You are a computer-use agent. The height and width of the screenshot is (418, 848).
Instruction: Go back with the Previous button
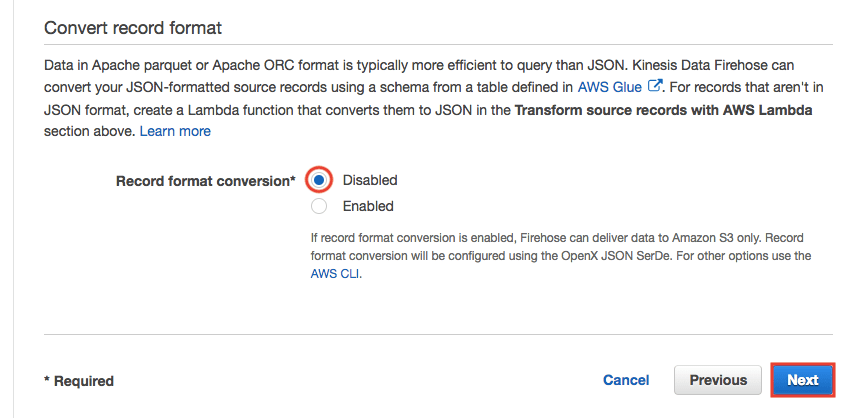[718, 380]
